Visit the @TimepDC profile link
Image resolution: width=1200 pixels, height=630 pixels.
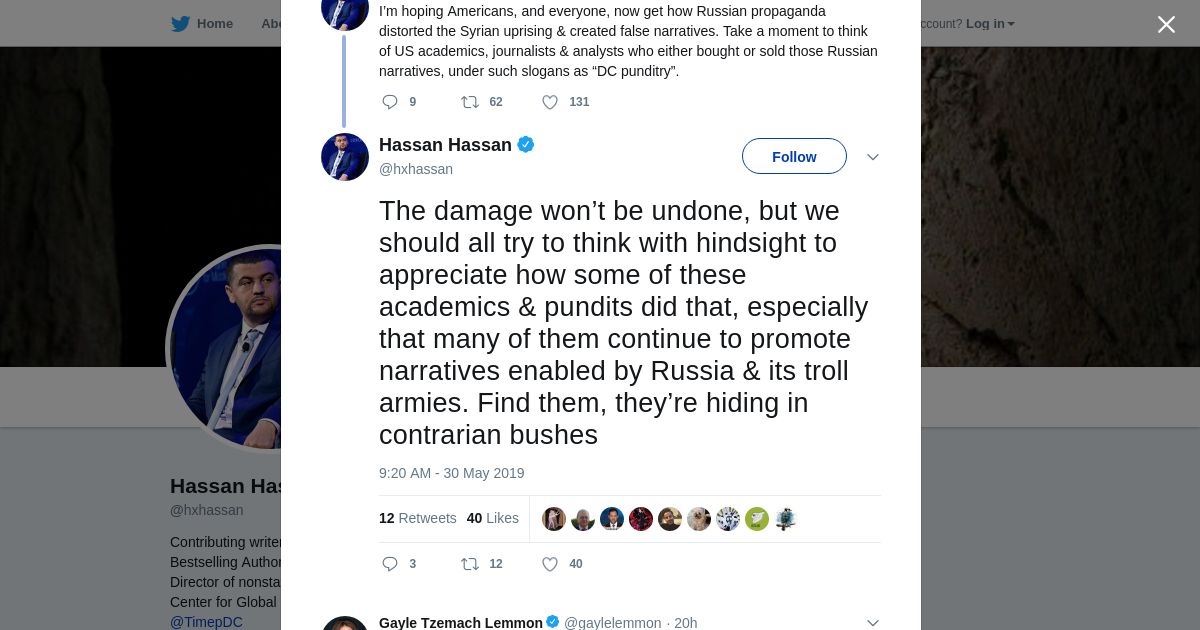(206, 622)
